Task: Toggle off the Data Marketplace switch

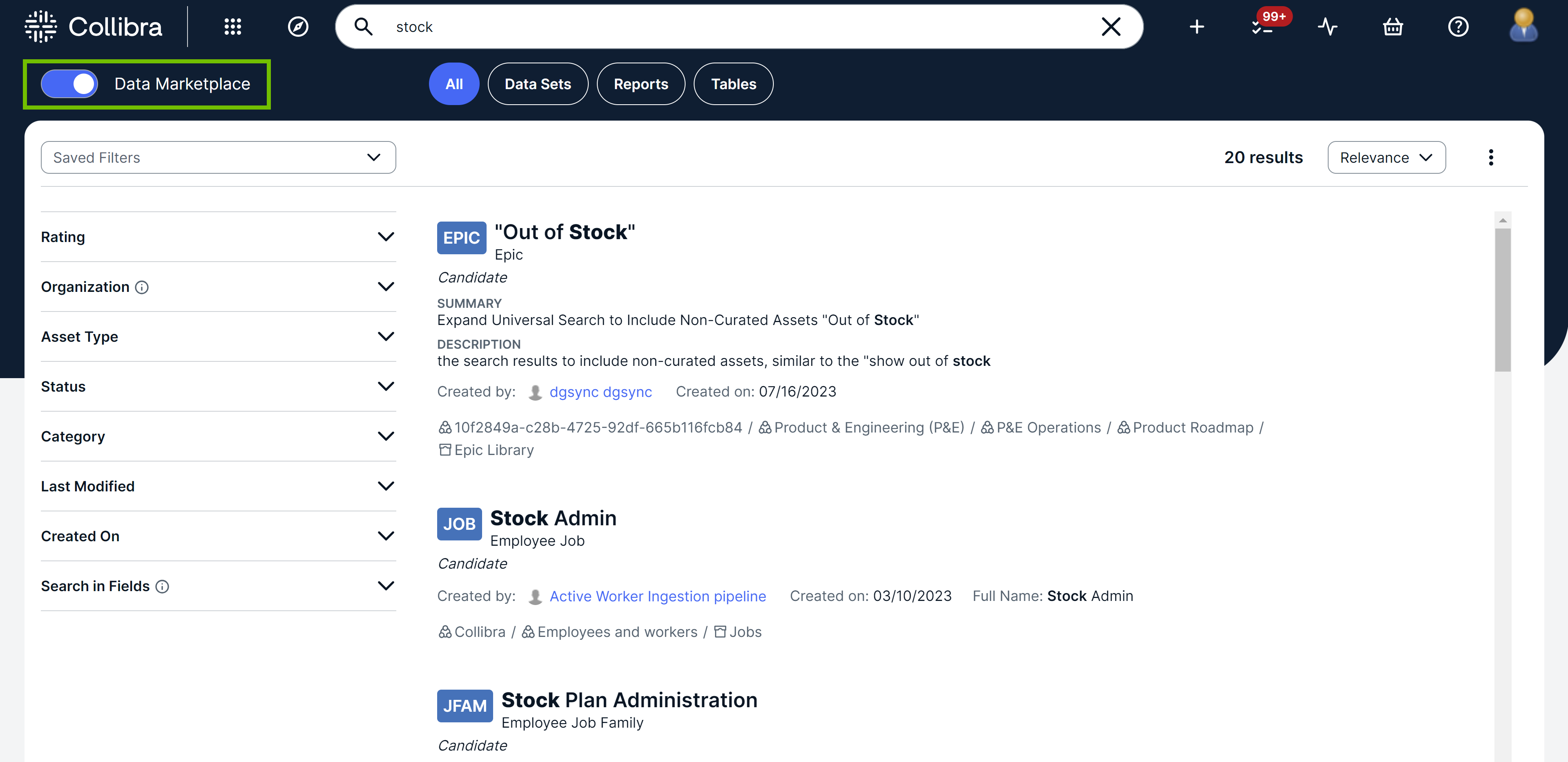Action: tap(69, 83)
